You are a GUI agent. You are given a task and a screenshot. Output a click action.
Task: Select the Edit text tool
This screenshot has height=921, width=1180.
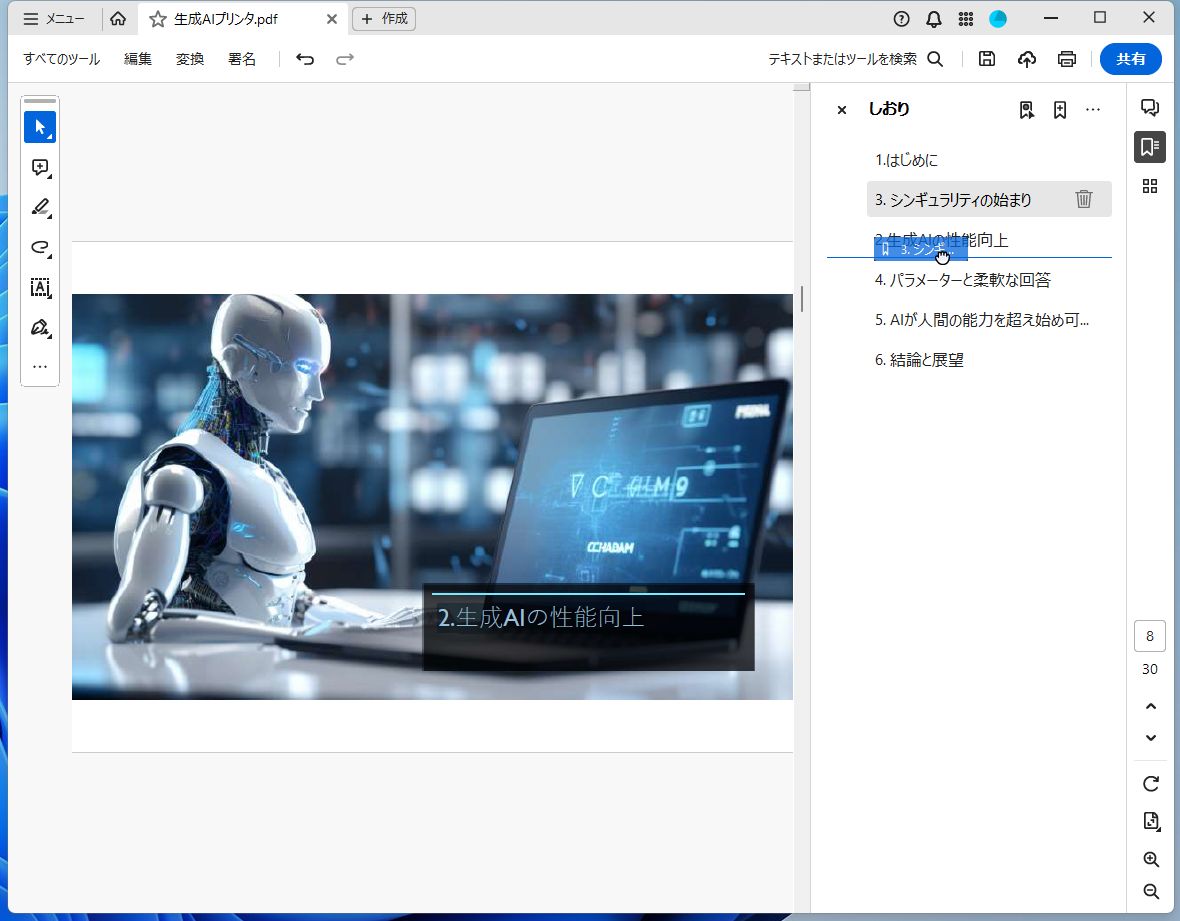[x=40, y=287]
